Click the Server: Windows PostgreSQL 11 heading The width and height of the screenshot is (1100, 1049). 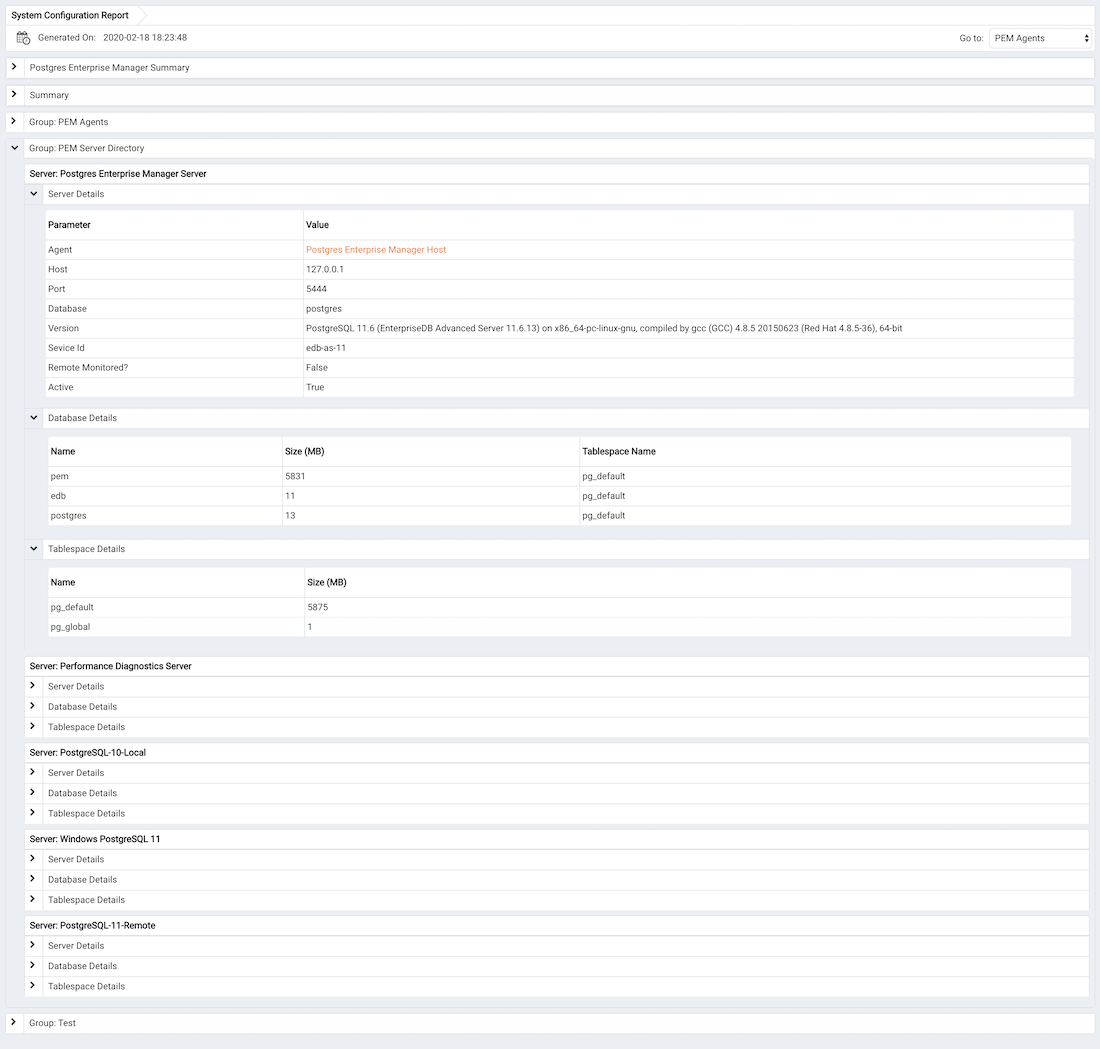click(95, 839)
